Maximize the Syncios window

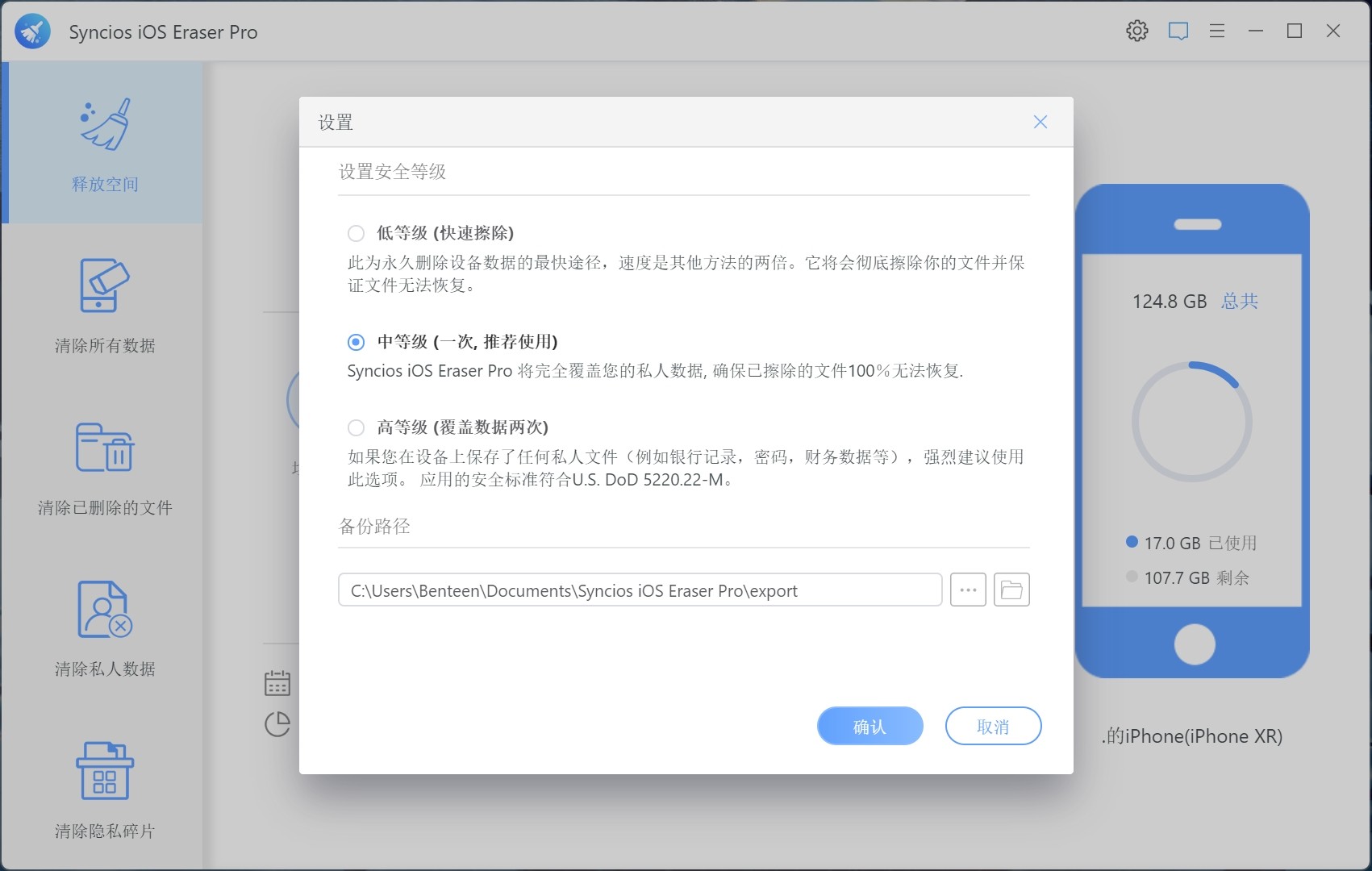pos(1295,31)
